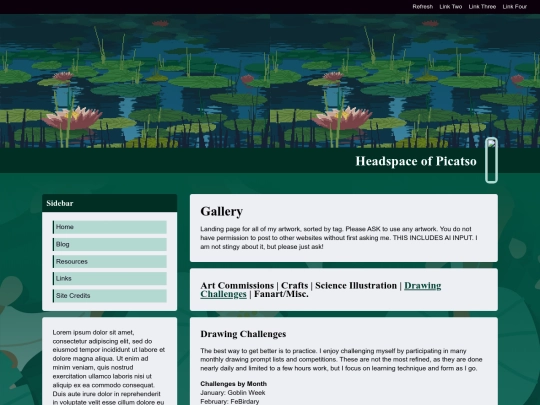540x405 pixels.
Task: Click the February: FeBirdary entry
Action: coord(230,402)
